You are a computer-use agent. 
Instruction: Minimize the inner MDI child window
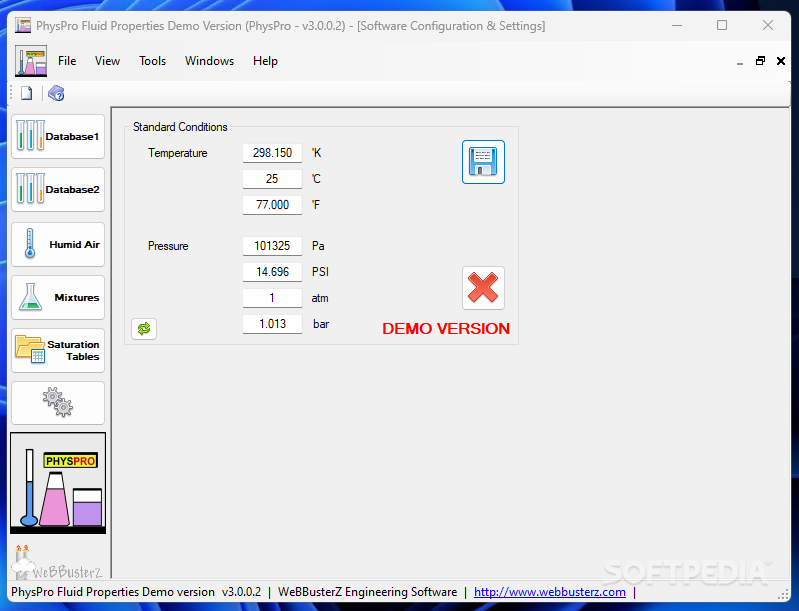[x=740, y=62]
